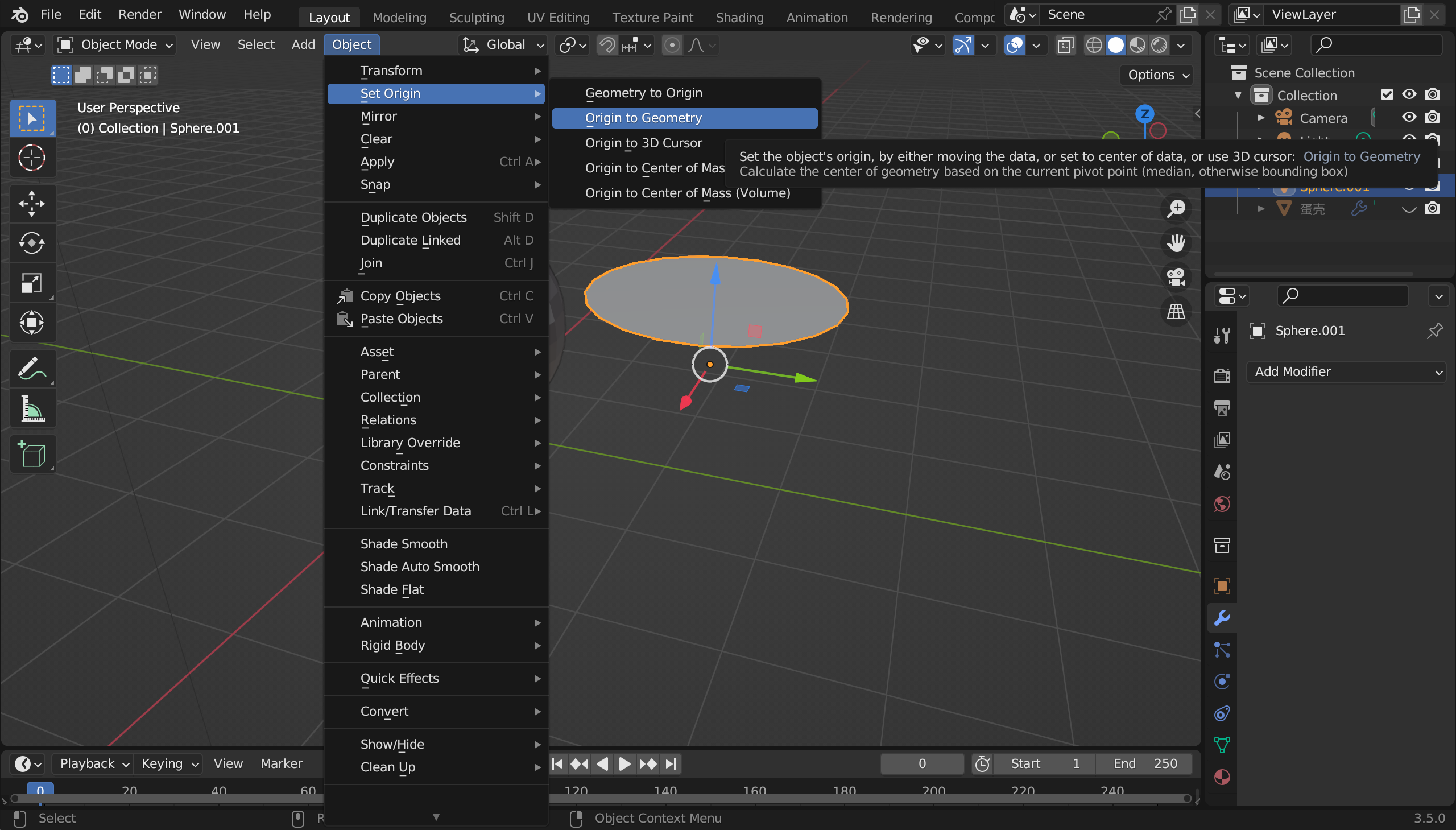Screen dimensions: 1456x830
Task: Open the Playback dropdown in timeline
Action: pos(93,763)
